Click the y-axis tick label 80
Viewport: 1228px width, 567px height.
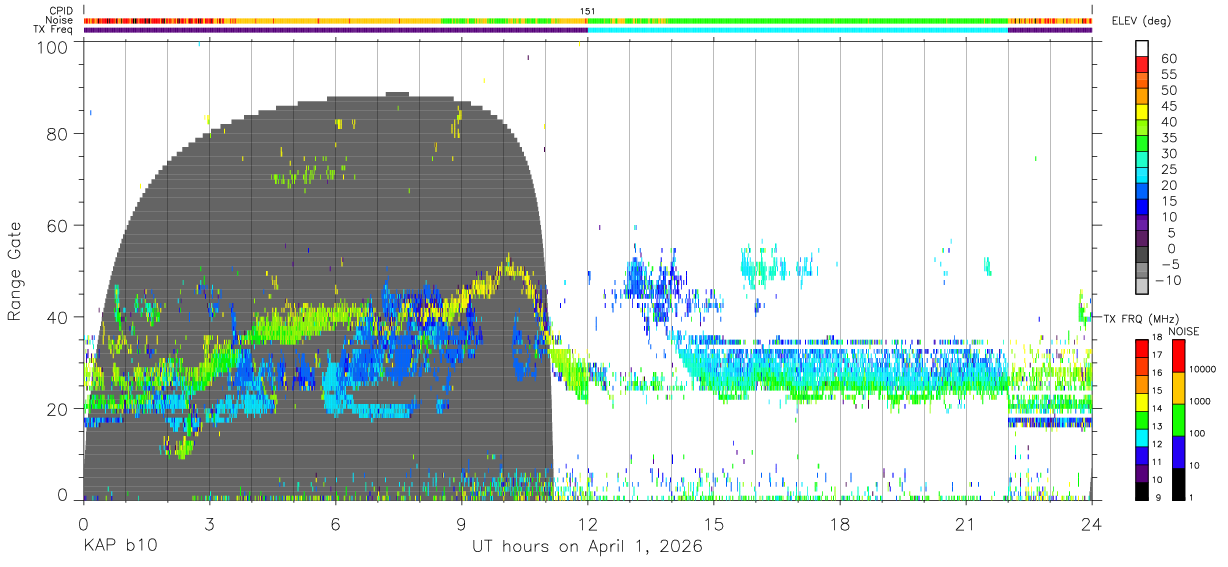pyautogui.click(x=59, y=133)
